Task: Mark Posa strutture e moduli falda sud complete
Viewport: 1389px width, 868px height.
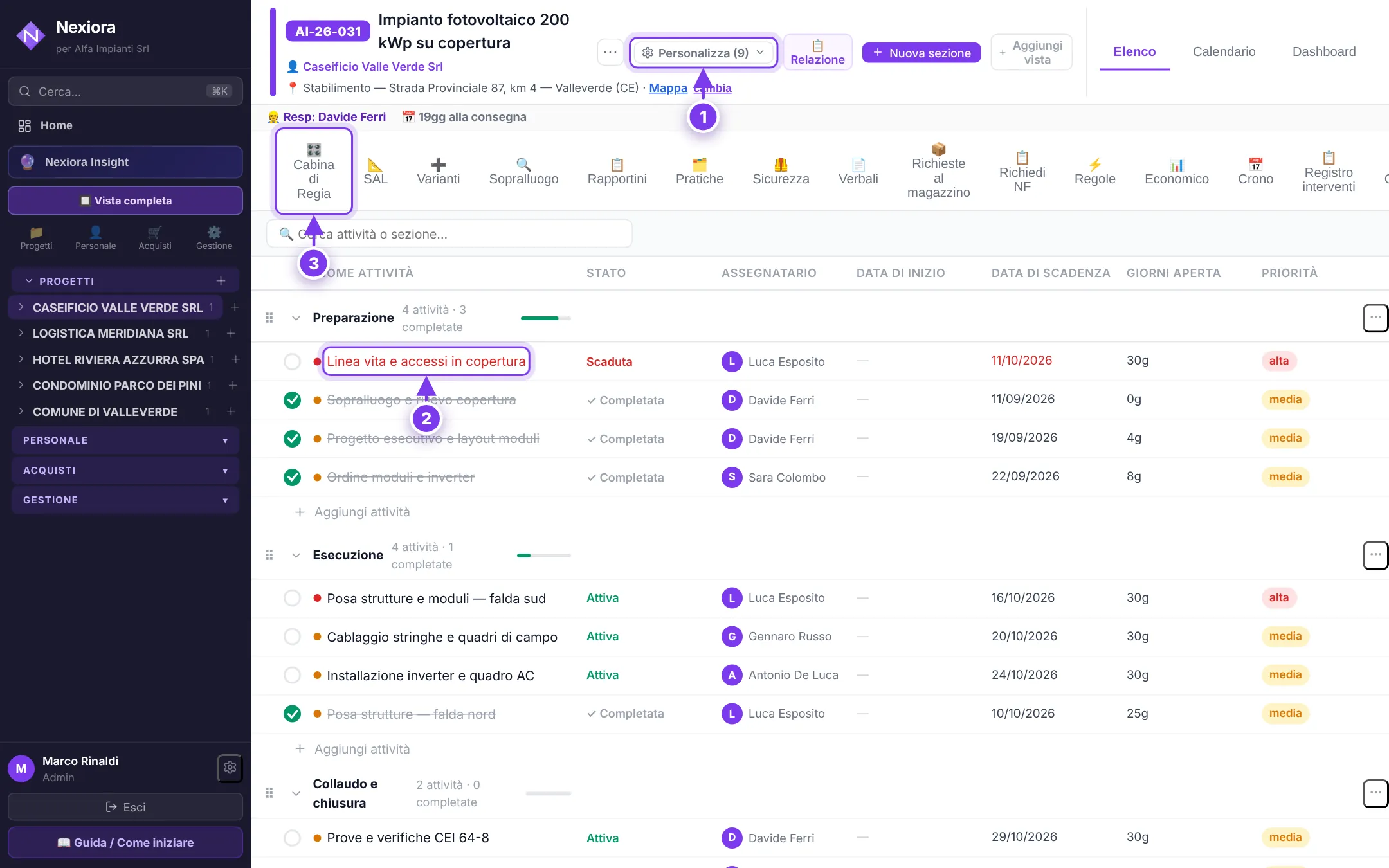Action: point(292,598)
